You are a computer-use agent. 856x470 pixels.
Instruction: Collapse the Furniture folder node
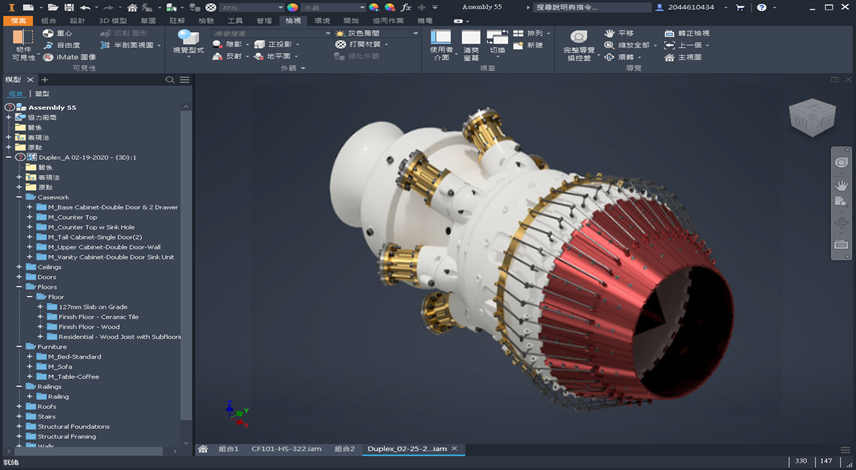tap(19, 347)
